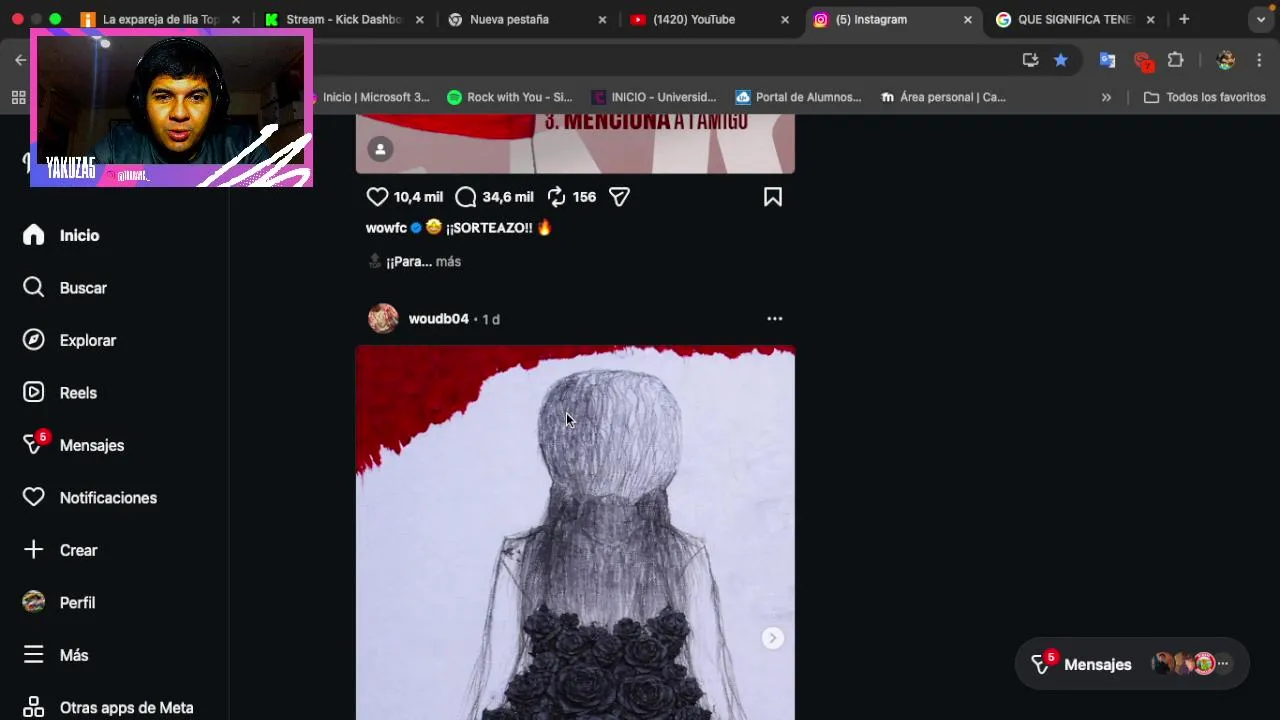1280x720 pixels.
Task: Open comments on wowfc post
Action: (x=466, y=197)
